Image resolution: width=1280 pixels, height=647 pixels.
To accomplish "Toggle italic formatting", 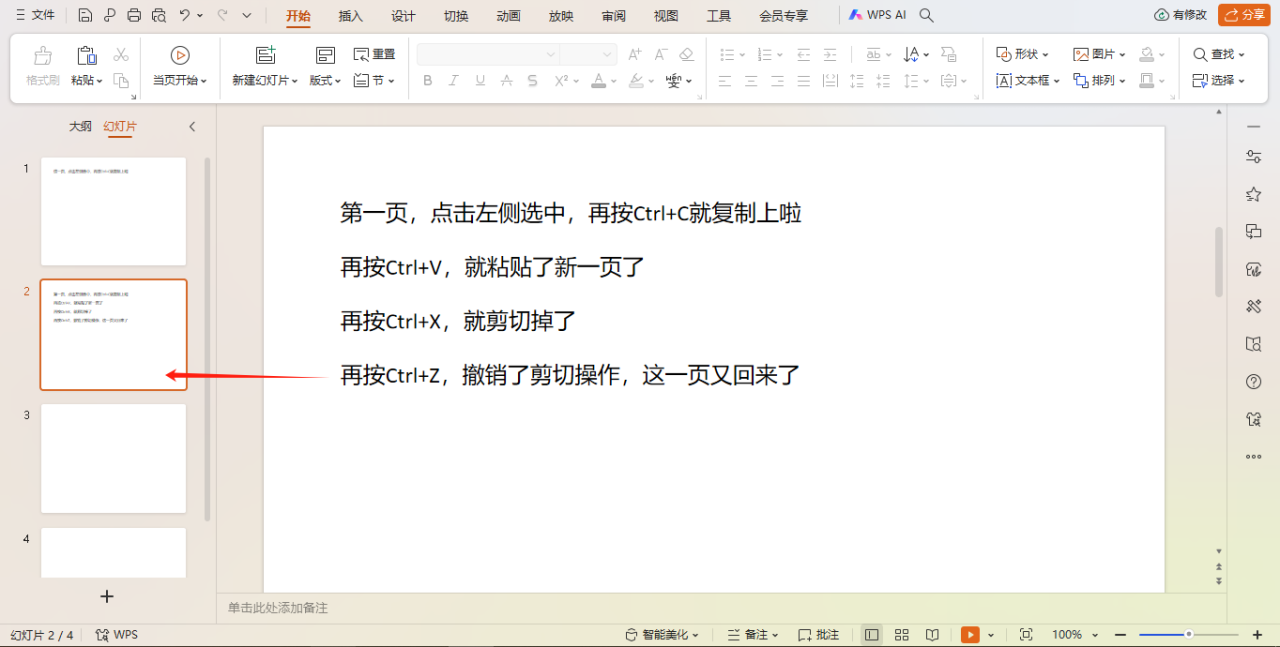I will [454, 80].
